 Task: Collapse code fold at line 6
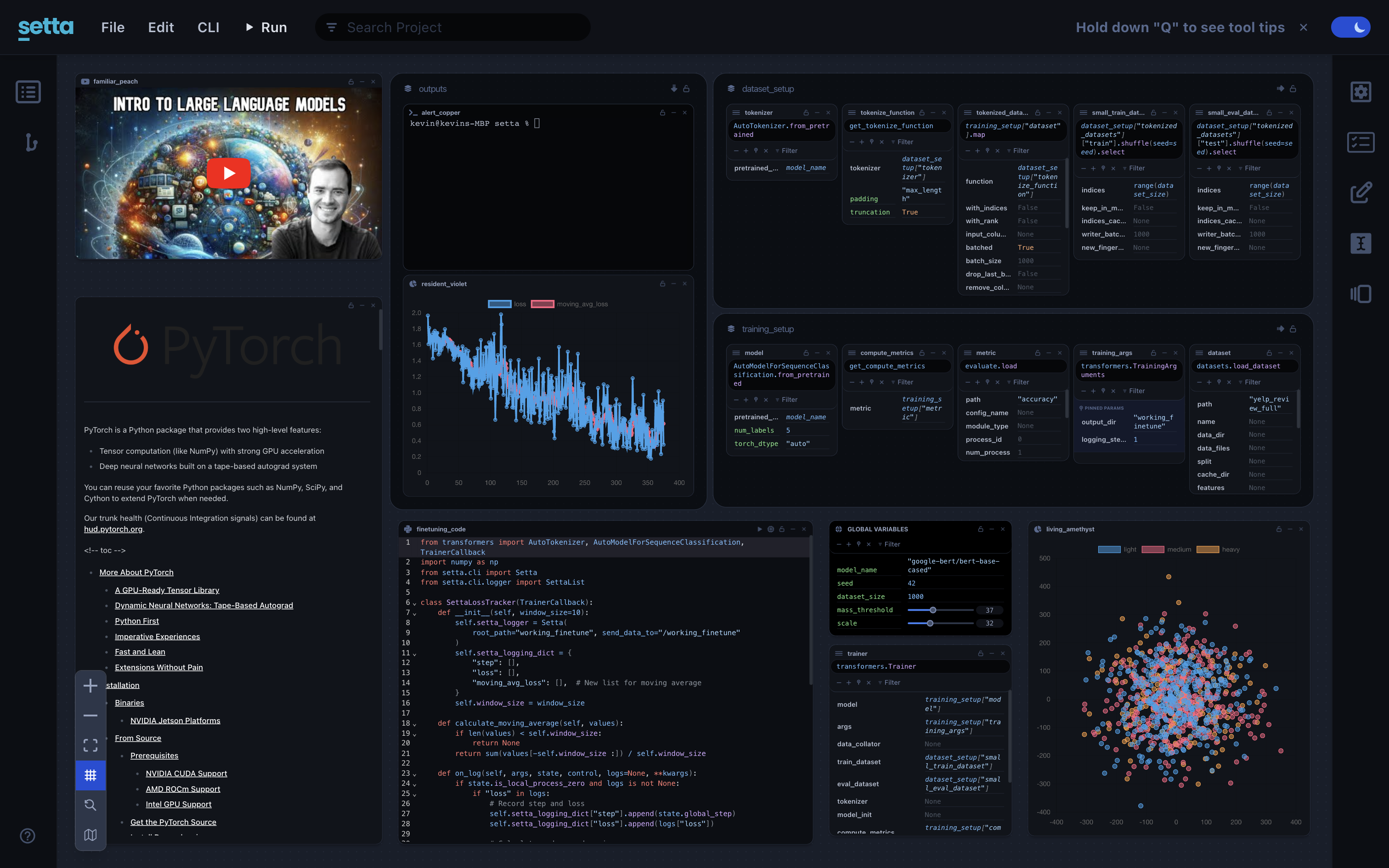(x=414, y=603)
